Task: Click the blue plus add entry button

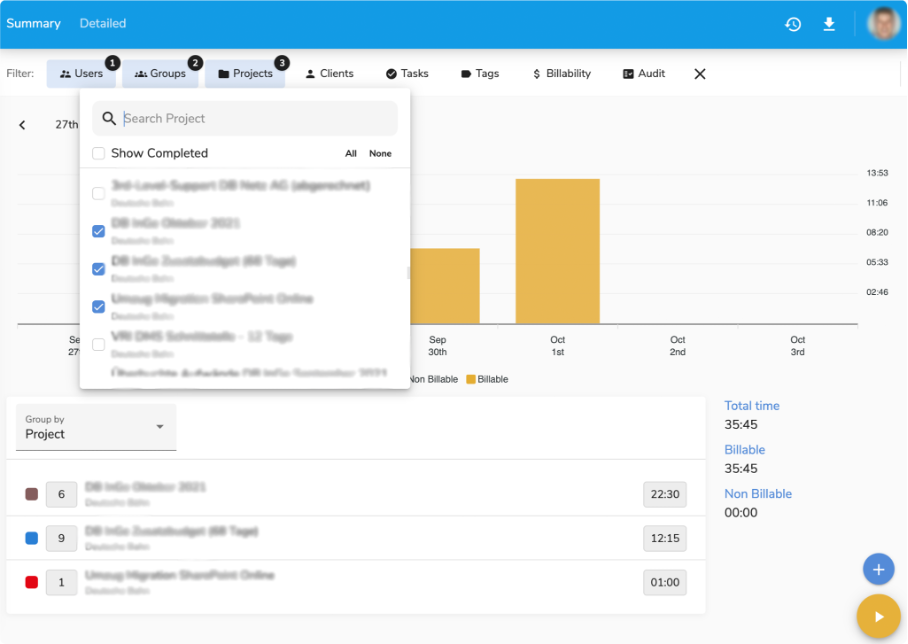Action: [878, 569]
